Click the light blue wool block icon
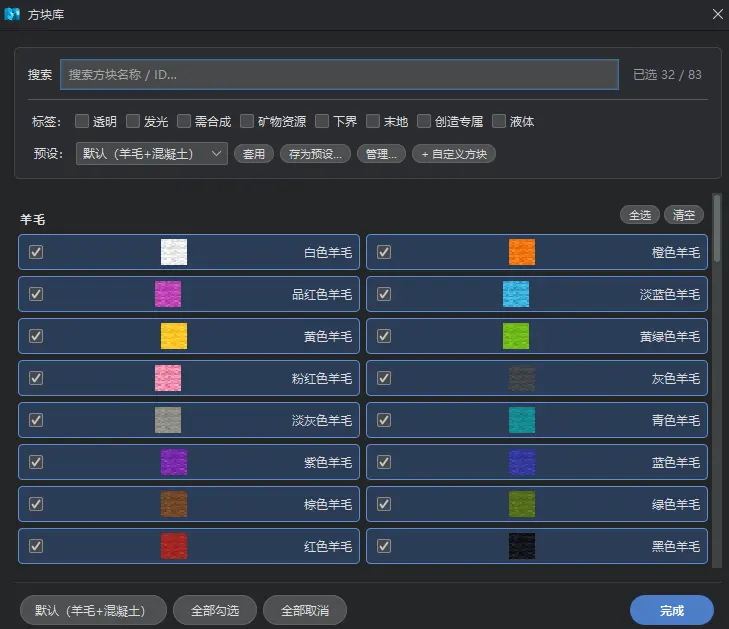 [x=516, y=294]
